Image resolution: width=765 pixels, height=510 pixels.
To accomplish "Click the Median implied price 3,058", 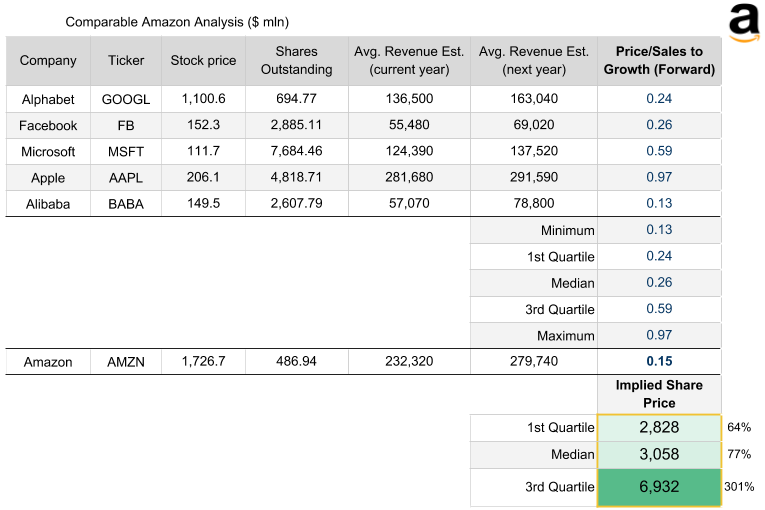I will pos(659,455).
